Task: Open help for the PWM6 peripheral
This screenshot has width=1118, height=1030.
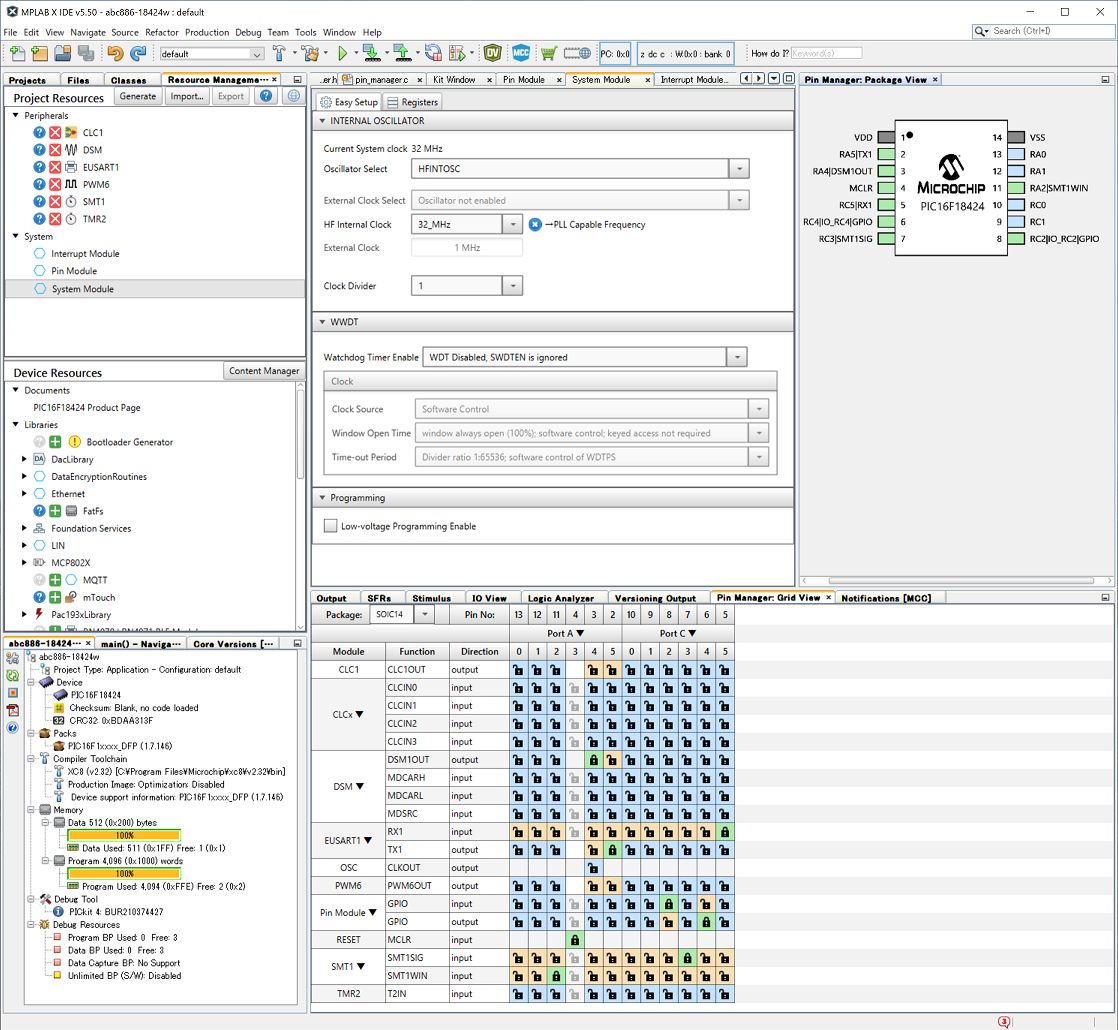Action: 39,184
